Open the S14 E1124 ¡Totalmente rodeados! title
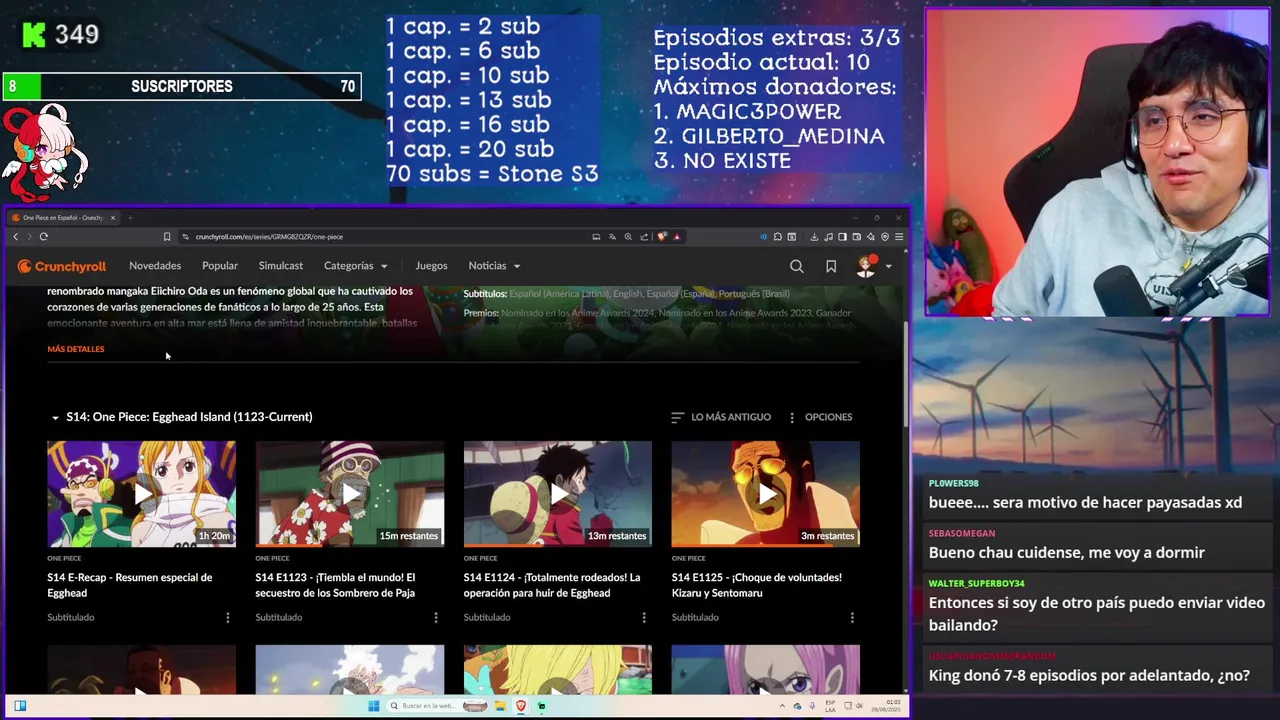 (x=552, y=585)
